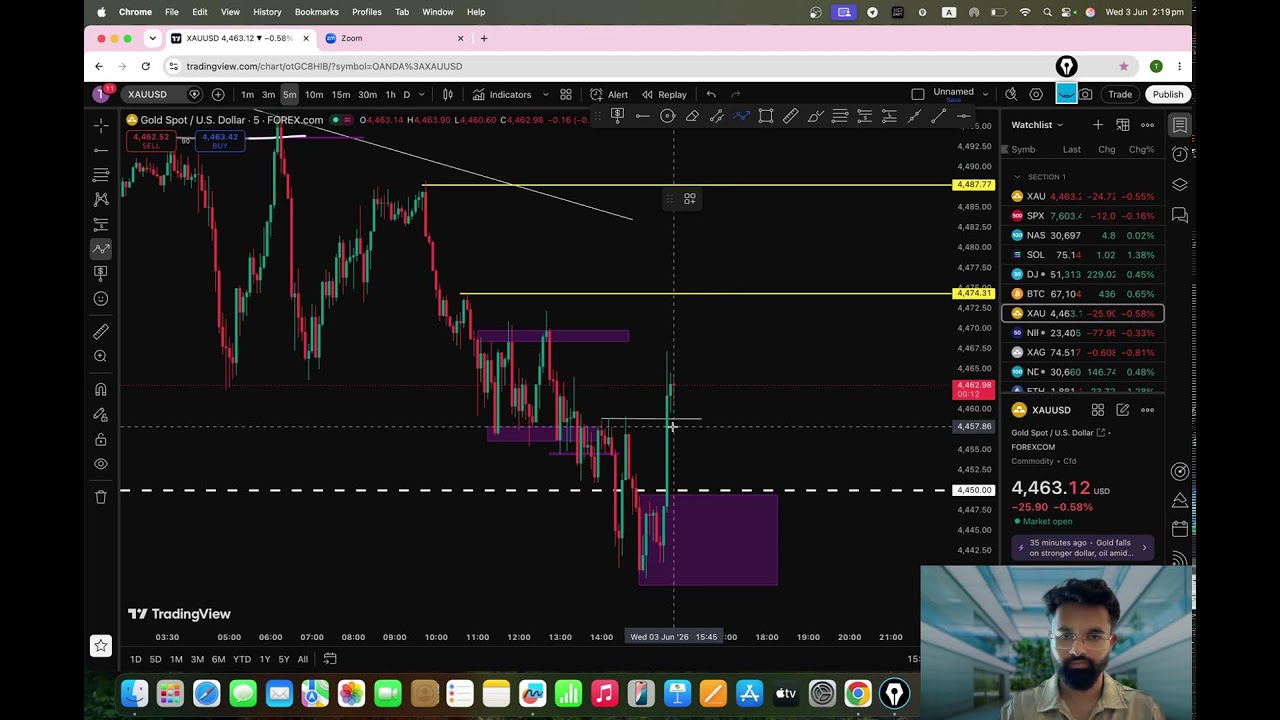Open the economic calendar sidebar icon
Viewport: 1280px width, 720px height.
coord(1180,529)
